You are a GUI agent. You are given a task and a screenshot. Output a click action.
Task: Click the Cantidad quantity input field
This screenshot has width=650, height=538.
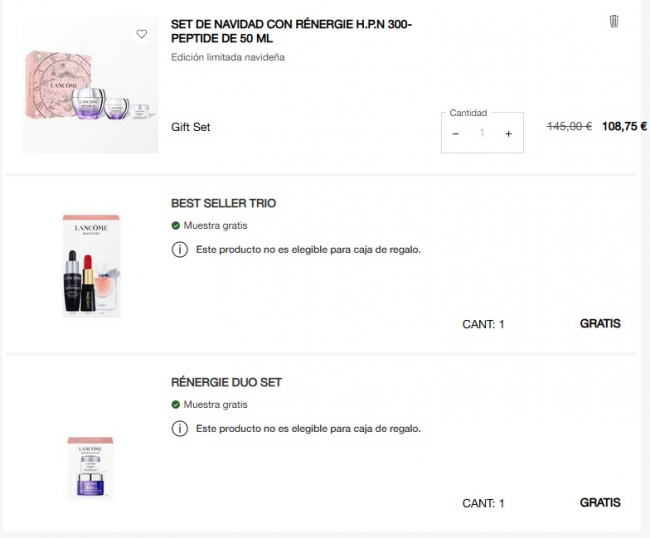pyautogui.click(x=482, y=133)
